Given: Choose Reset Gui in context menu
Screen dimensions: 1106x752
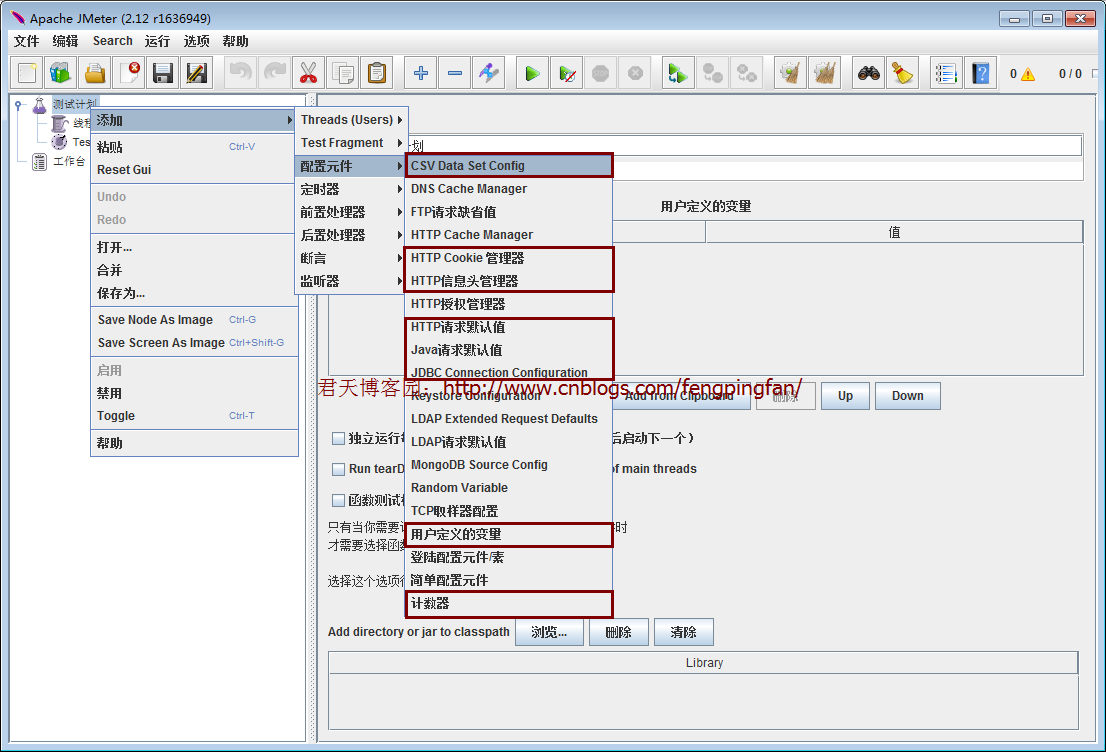Looking at the screenshot, I should click(194, 170).
